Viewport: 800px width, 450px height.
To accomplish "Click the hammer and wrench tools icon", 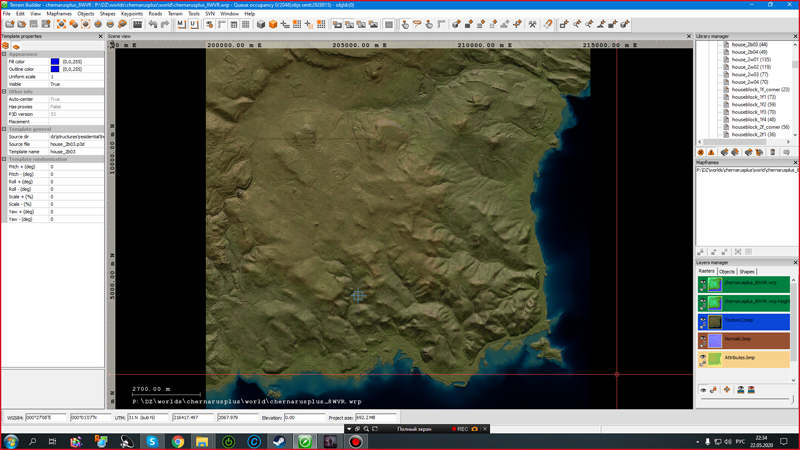I will pos(532,24).
